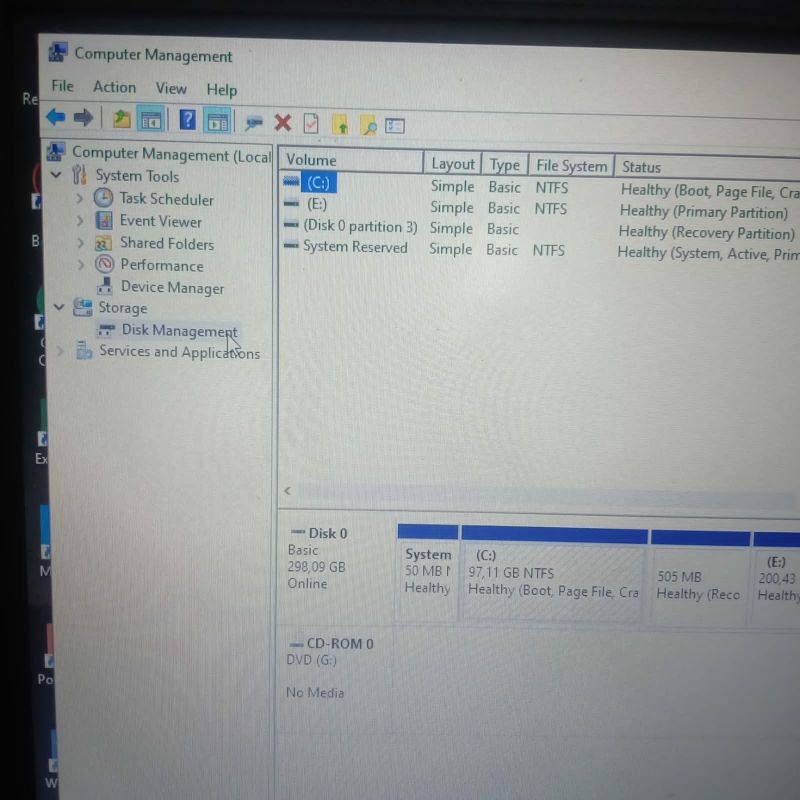Click the blue Help question mark icon
The height and width of the screenshot is (800, 800).
pos(187,120)
